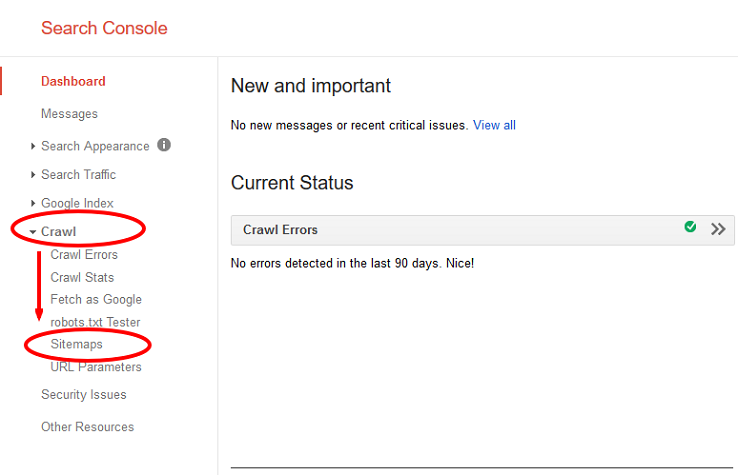Select Crawl Stats in sidebar
The height and width of the screenshot is (475, 738).
point(82,277)
